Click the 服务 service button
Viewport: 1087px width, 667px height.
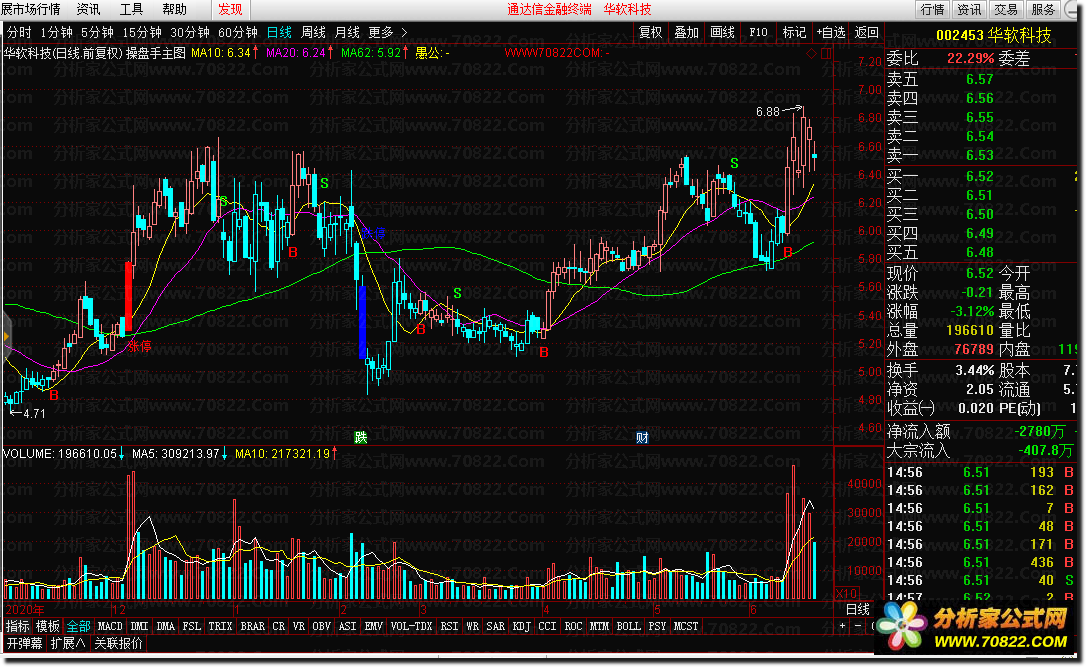coord(1043,10)
